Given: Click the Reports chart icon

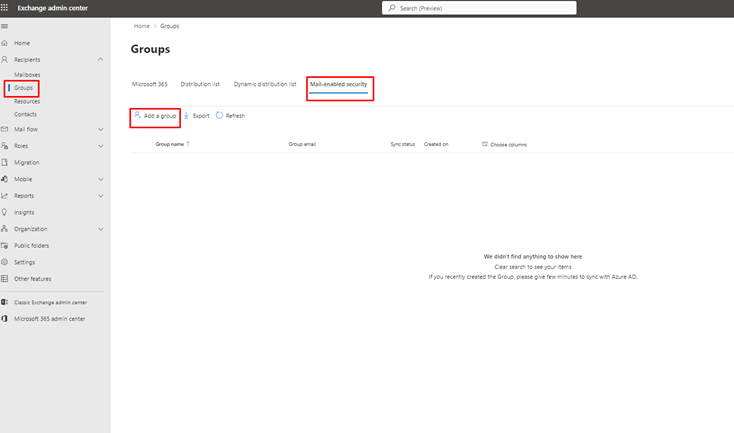Looking at the screenshot, I should [x=5, y=196].
